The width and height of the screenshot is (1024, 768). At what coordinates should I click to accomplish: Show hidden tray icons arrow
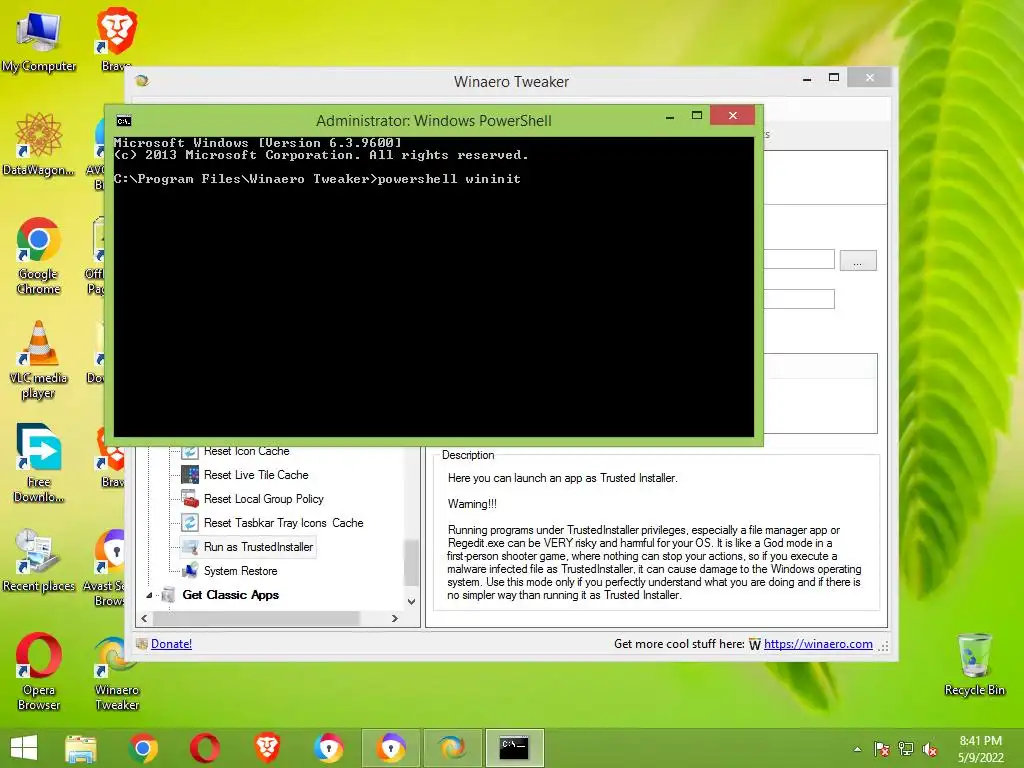point(857,749)
